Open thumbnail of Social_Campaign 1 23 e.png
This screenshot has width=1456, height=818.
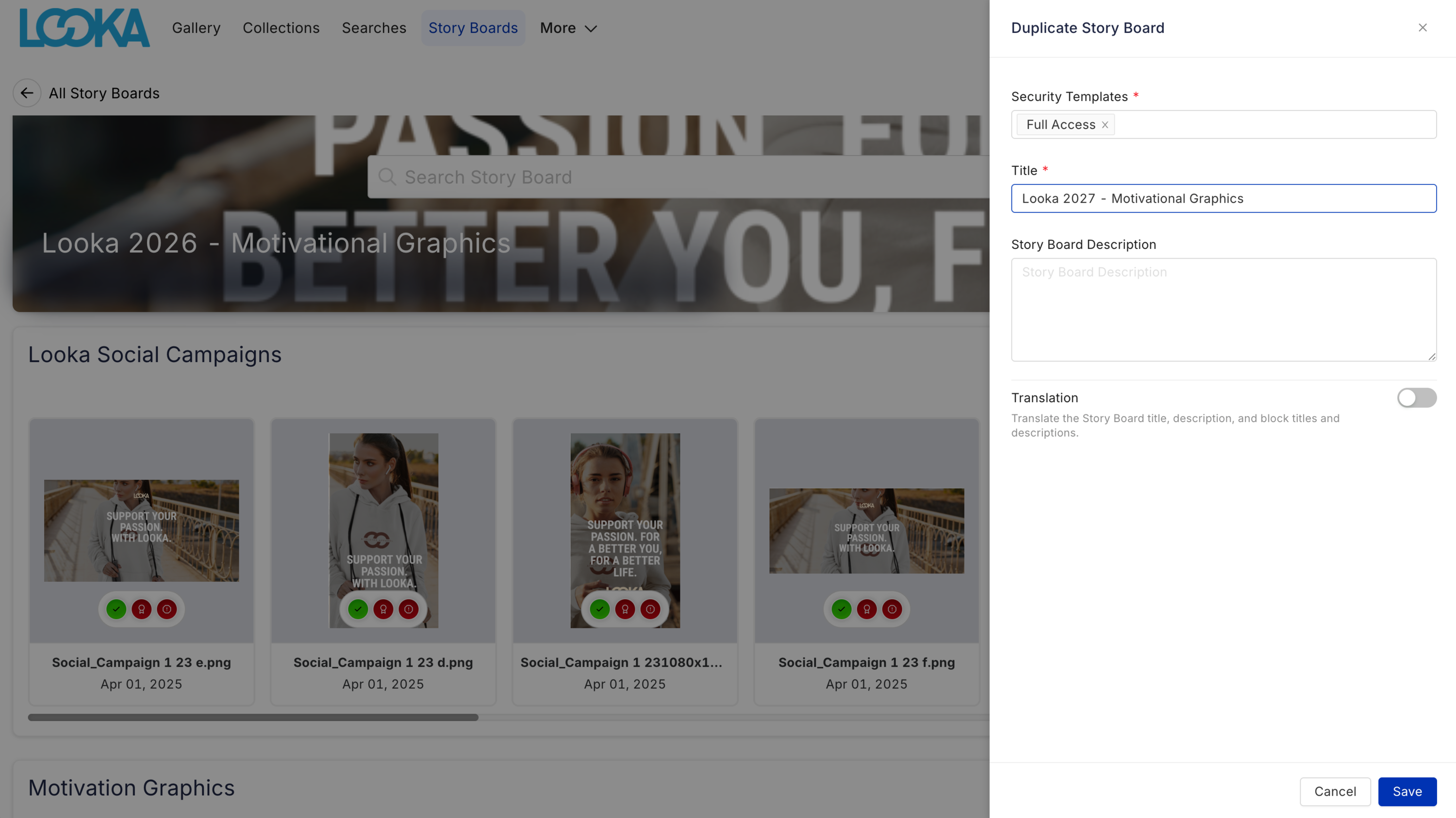click(x=141, y=530)
